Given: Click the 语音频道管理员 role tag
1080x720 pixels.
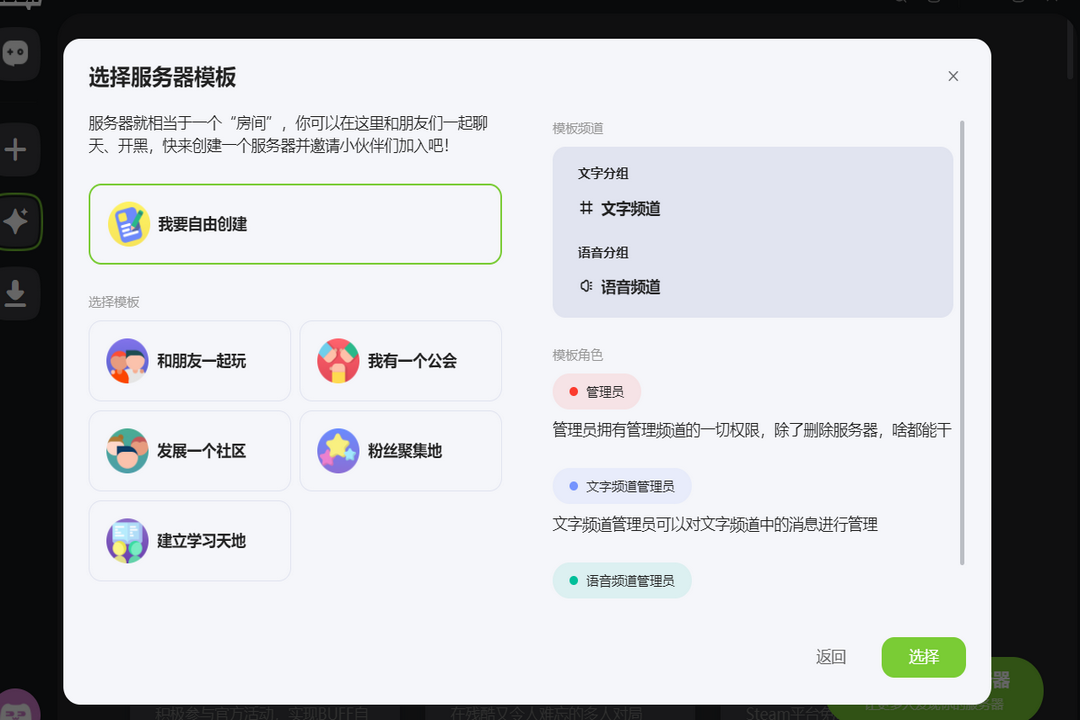Looking at the screenshot, I should (x=622, y=580).
